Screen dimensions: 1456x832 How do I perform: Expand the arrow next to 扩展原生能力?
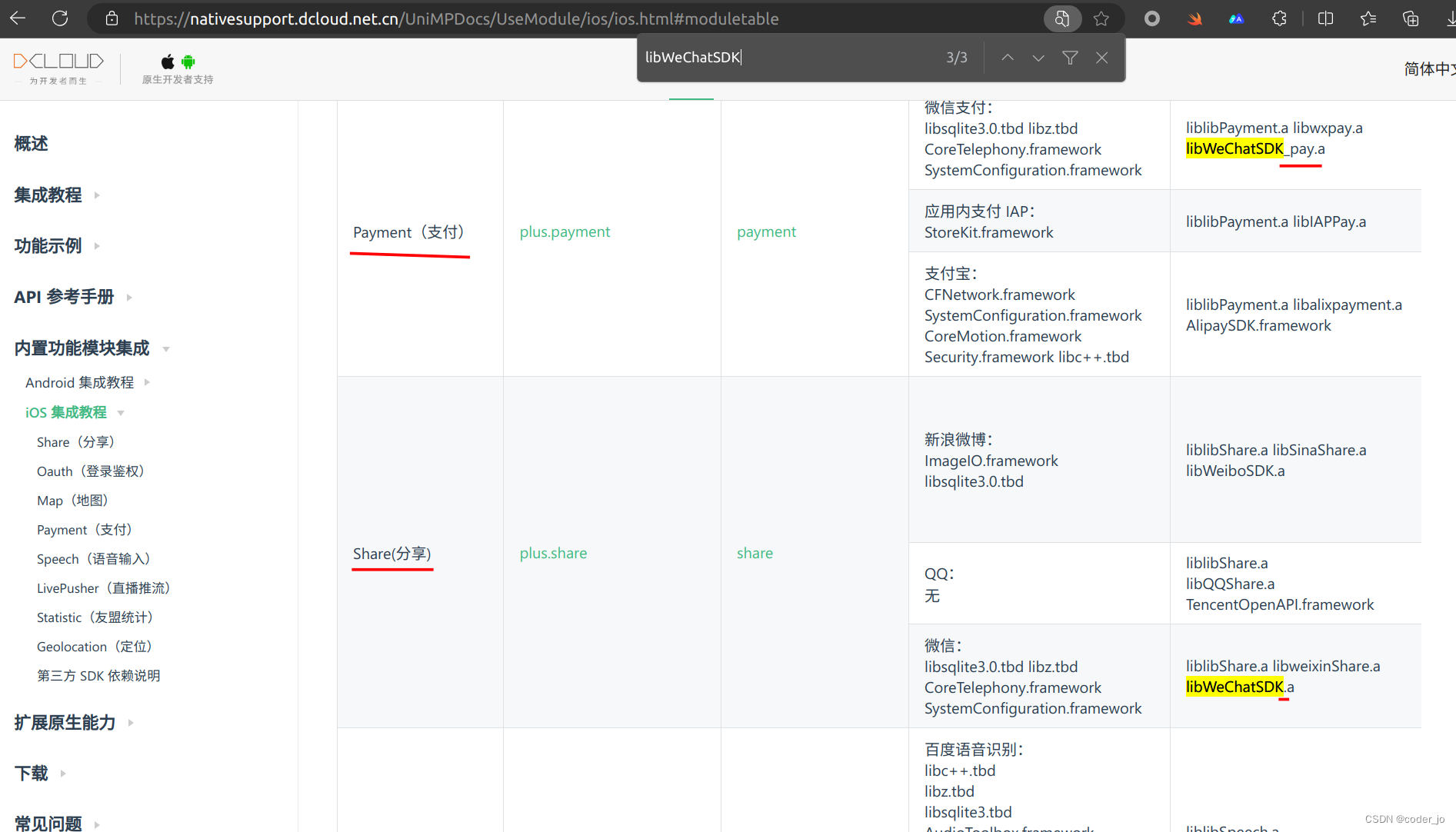tap(131, 723)
